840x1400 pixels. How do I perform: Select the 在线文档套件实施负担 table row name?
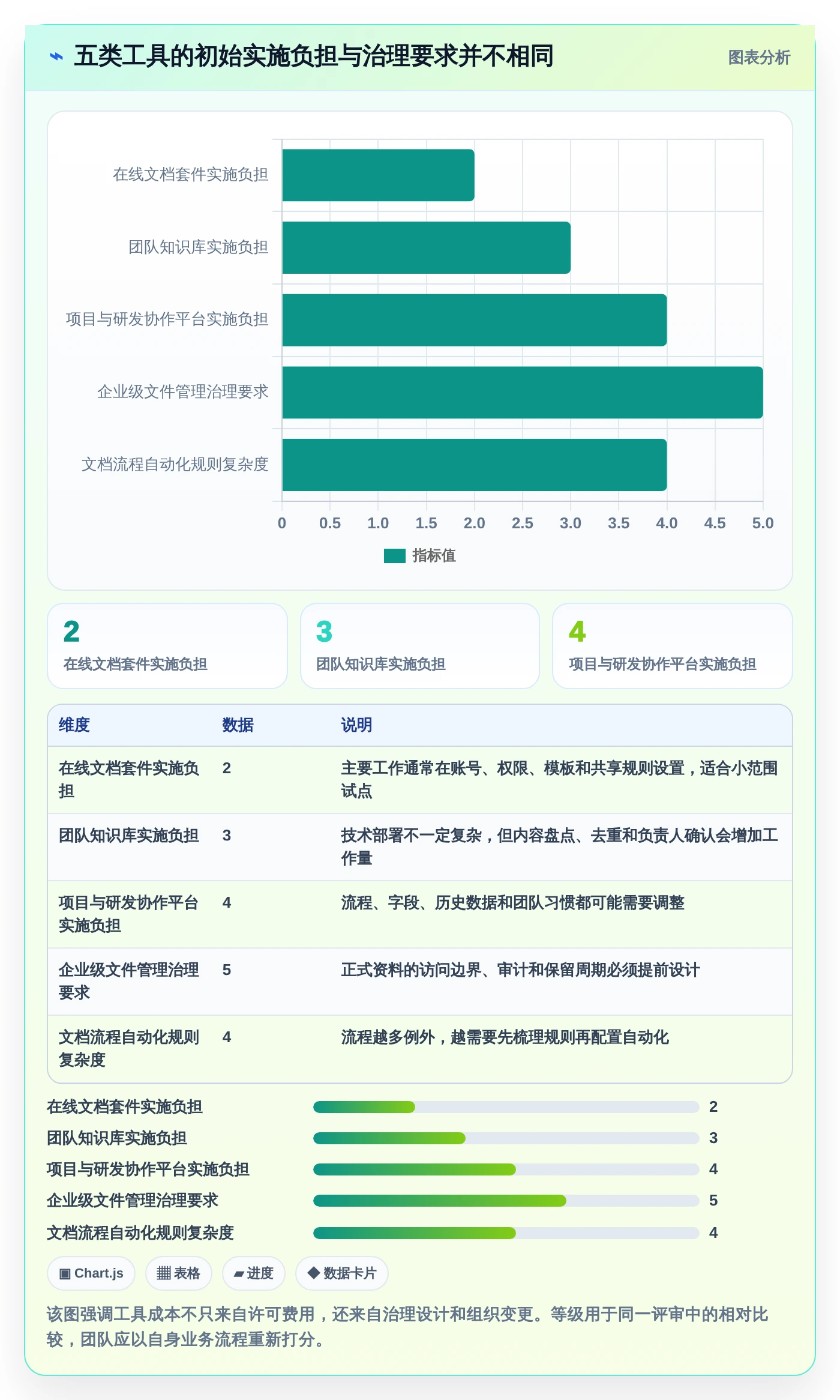click(x=129, y=780)
